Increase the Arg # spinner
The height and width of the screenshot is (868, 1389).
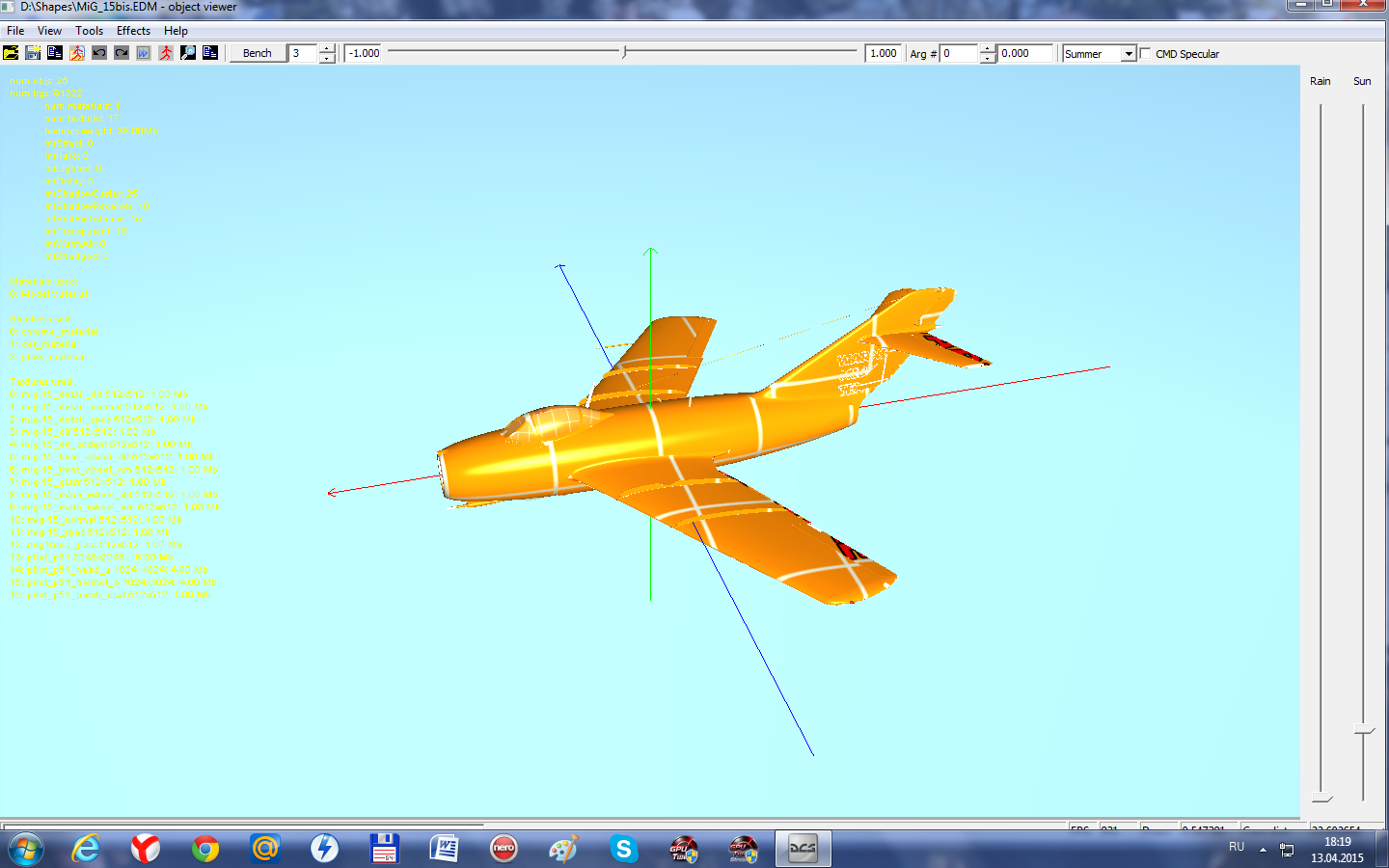[988, 49]
